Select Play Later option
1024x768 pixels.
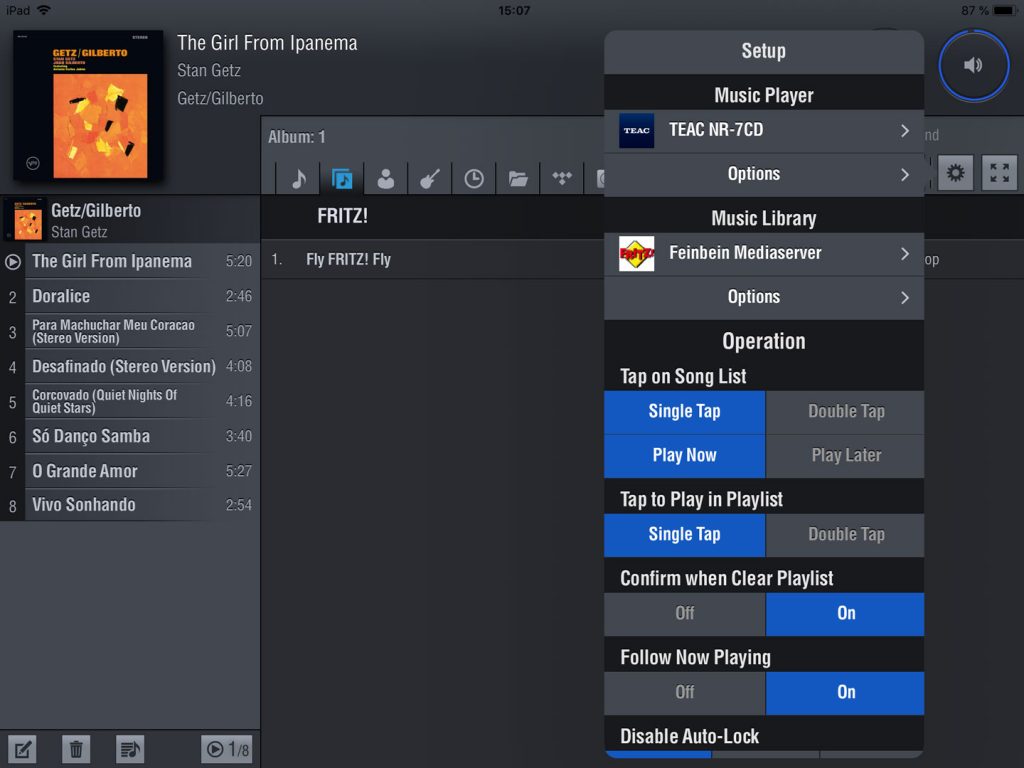pos(846,455)
